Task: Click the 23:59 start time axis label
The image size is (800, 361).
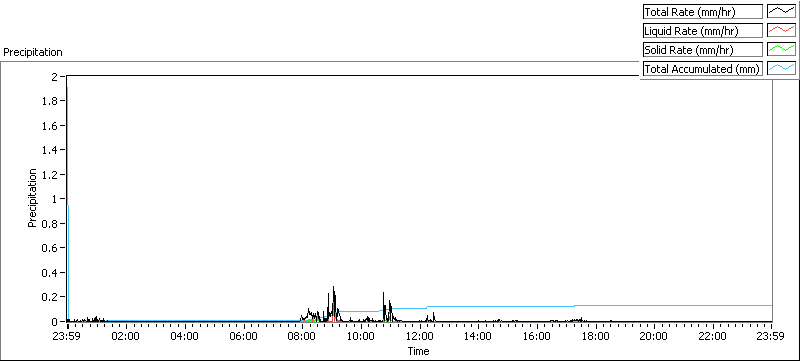Action: (x=67, y=336)
